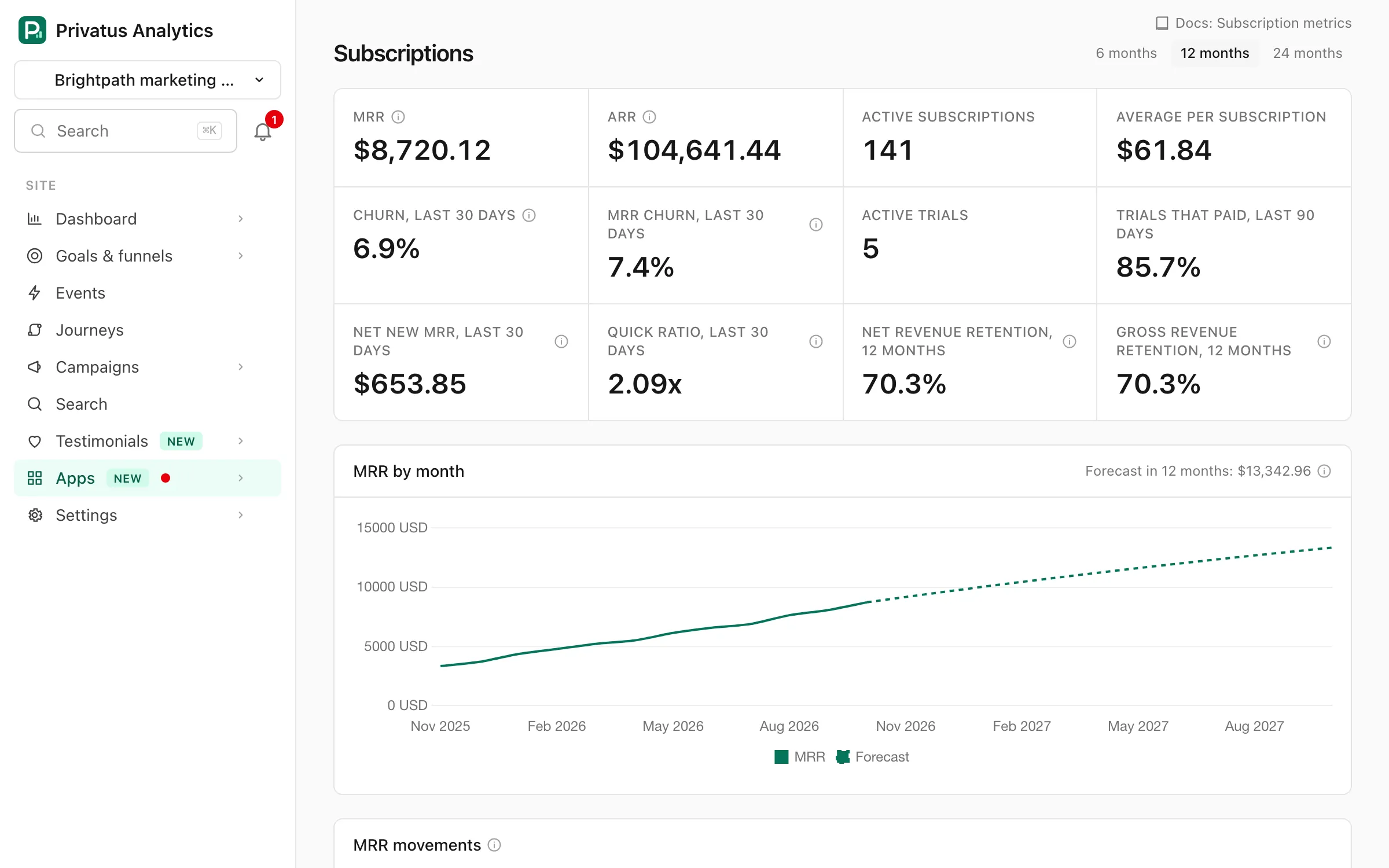This screenshot has height=868, width=1389.
Task: Click the Goals & funnels target icon
Action: click(x=35, y=256)
